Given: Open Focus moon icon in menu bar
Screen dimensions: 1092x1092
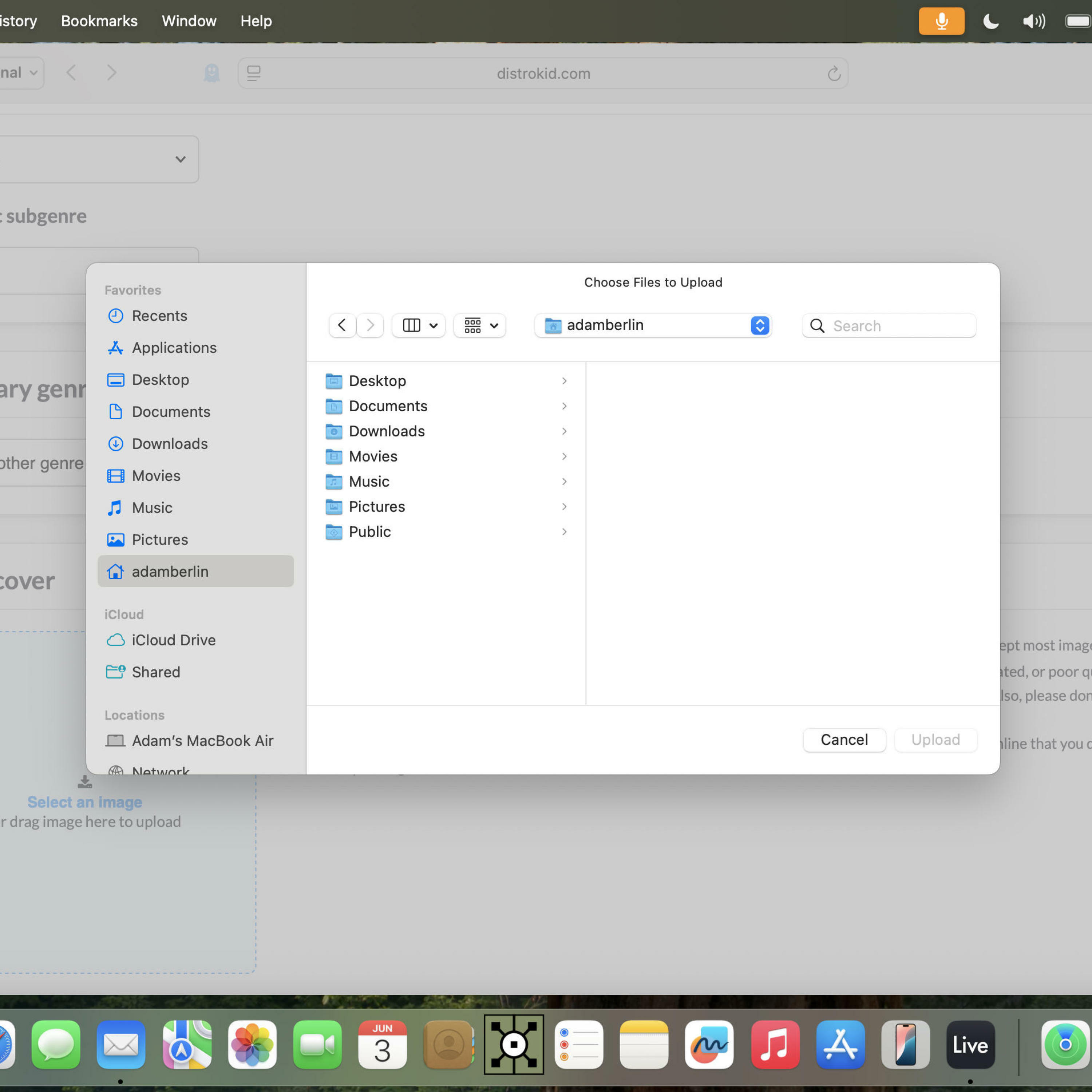Looking at the screenshot, I should point(991,21).
